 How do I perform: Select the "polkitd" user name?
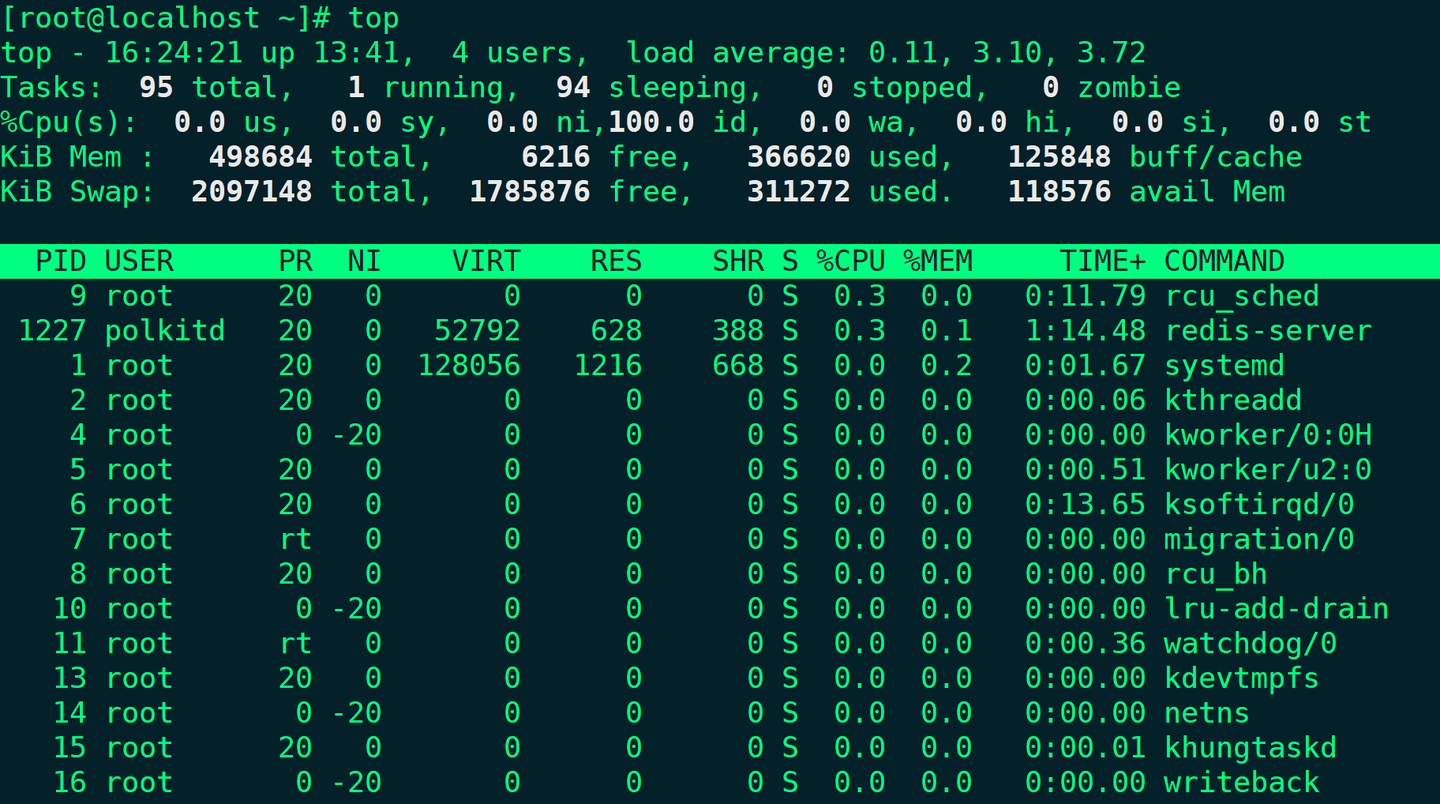point(165,331)
